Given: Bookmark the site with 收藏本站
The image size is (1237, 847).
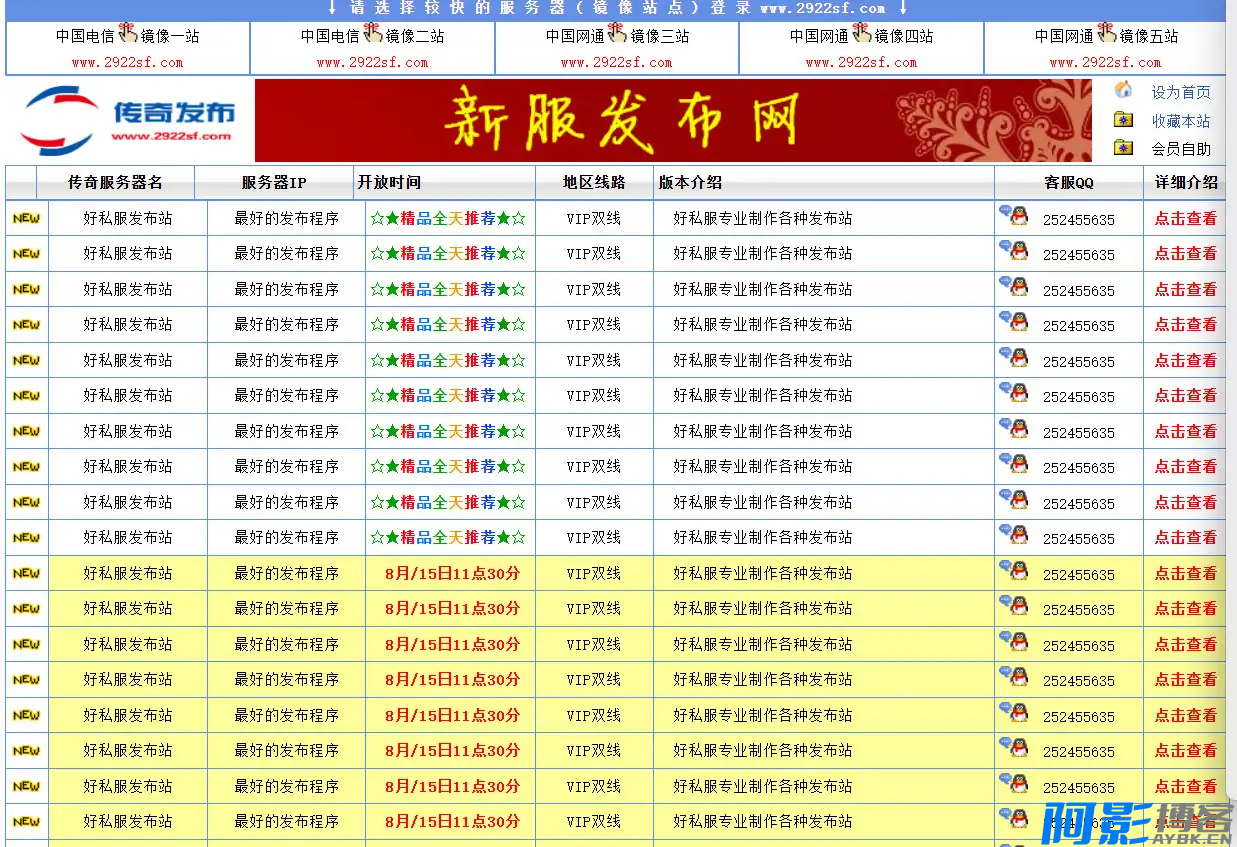Looking at the screenshot, I should coord(1181,121).
